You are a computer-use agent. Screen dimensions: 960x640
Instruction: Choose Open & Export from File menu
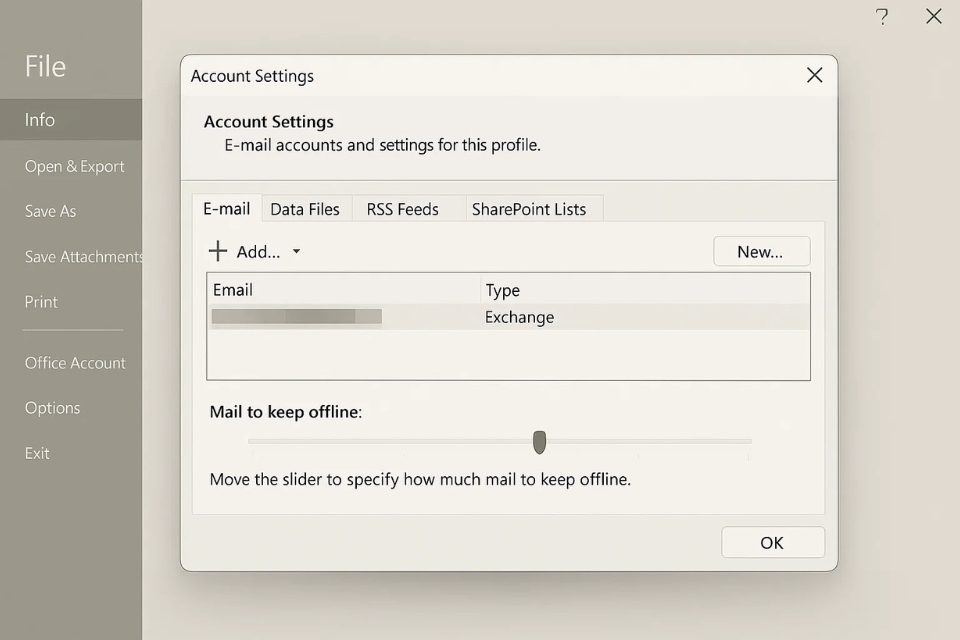point(75,167)
